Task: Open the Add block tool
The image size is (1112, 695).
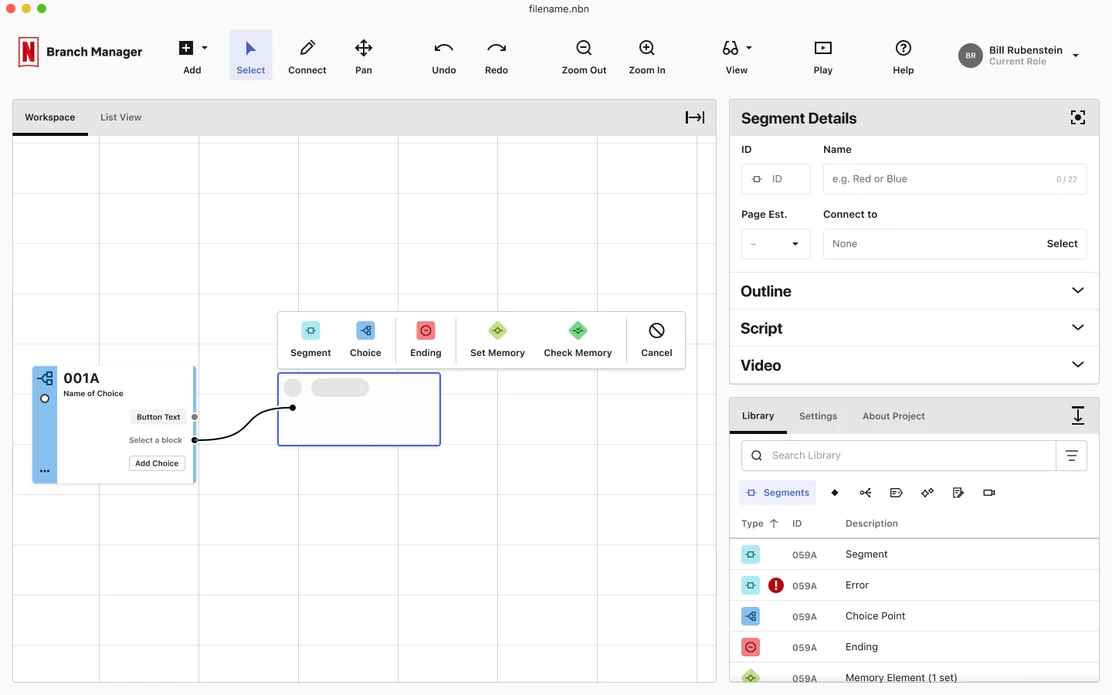Action: click(192, 55)
